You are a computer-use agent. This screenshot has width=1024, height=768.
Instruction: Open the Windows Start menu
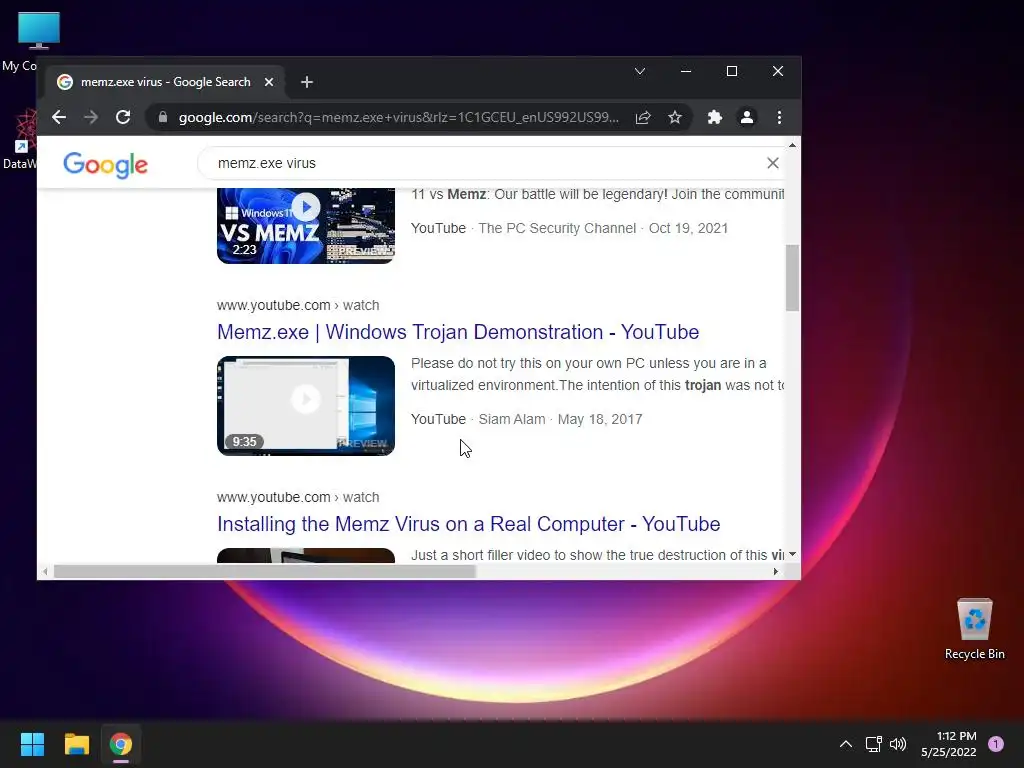pyautogui.click(x=32, y=744)
